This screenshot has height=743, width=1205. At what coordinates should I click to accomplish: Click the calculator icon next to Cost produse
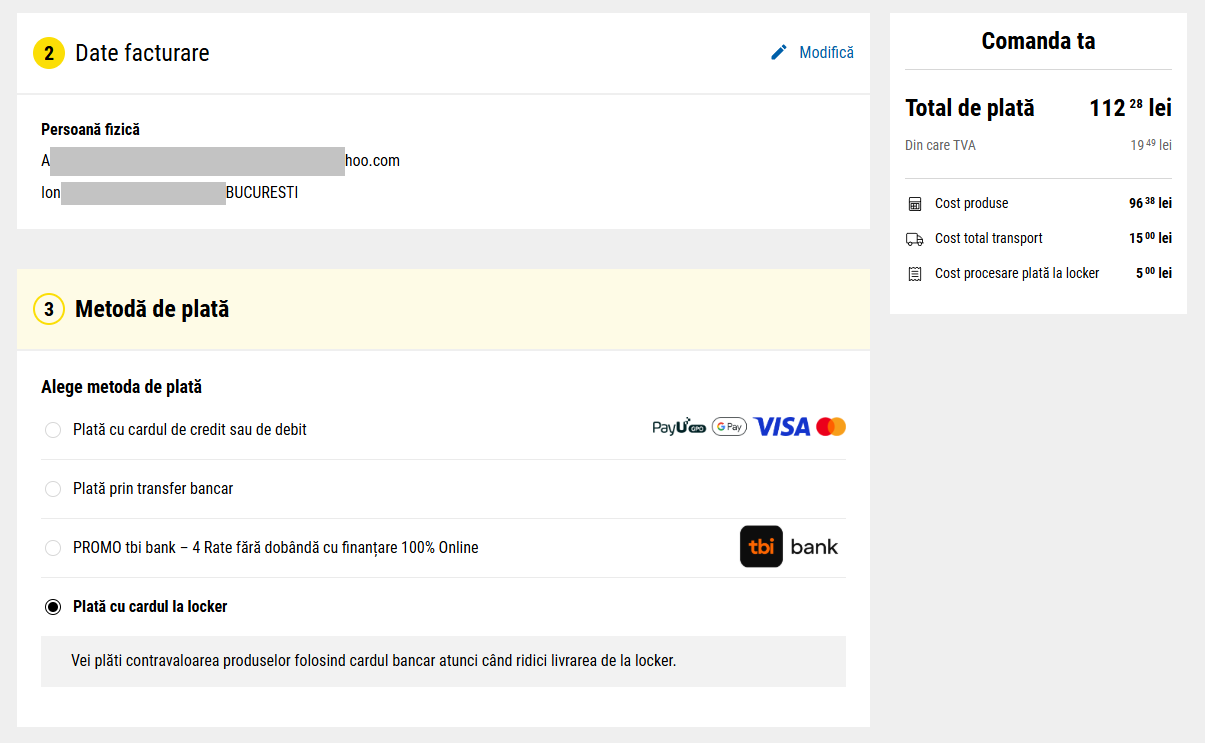[914, 204]
